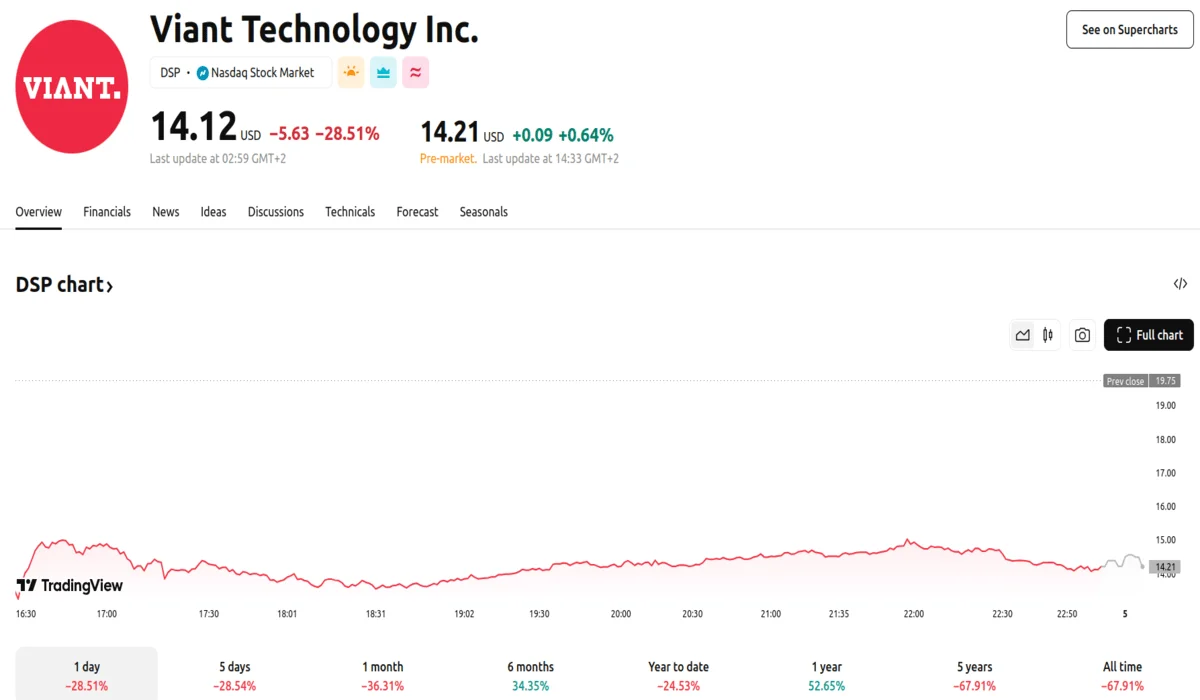1200x700 pixels.
Task: Click the See on Supercharts button
Action: 1129,30
